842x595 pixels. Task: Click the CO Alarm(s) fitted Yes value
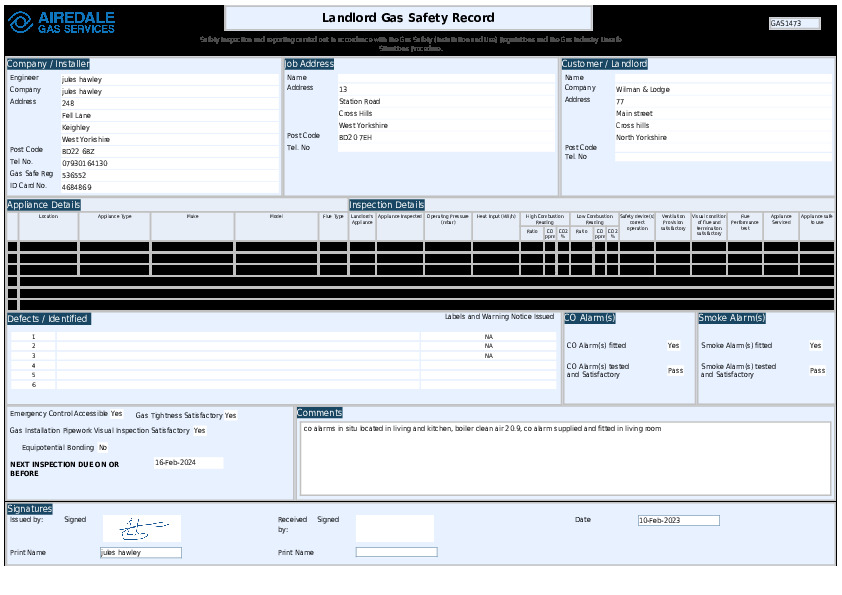click(673, 346)
